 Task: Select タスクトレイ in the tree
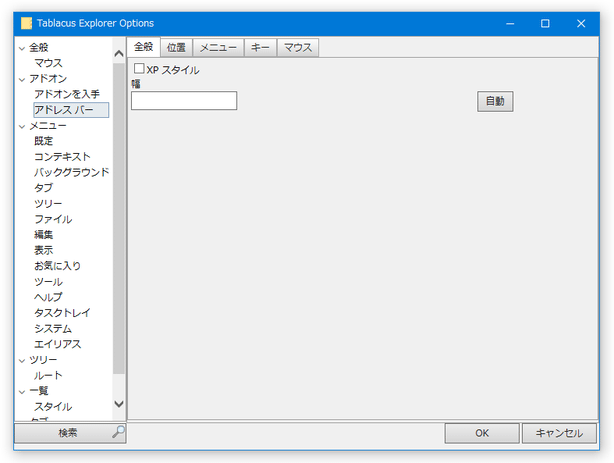[x=62, y=313]
